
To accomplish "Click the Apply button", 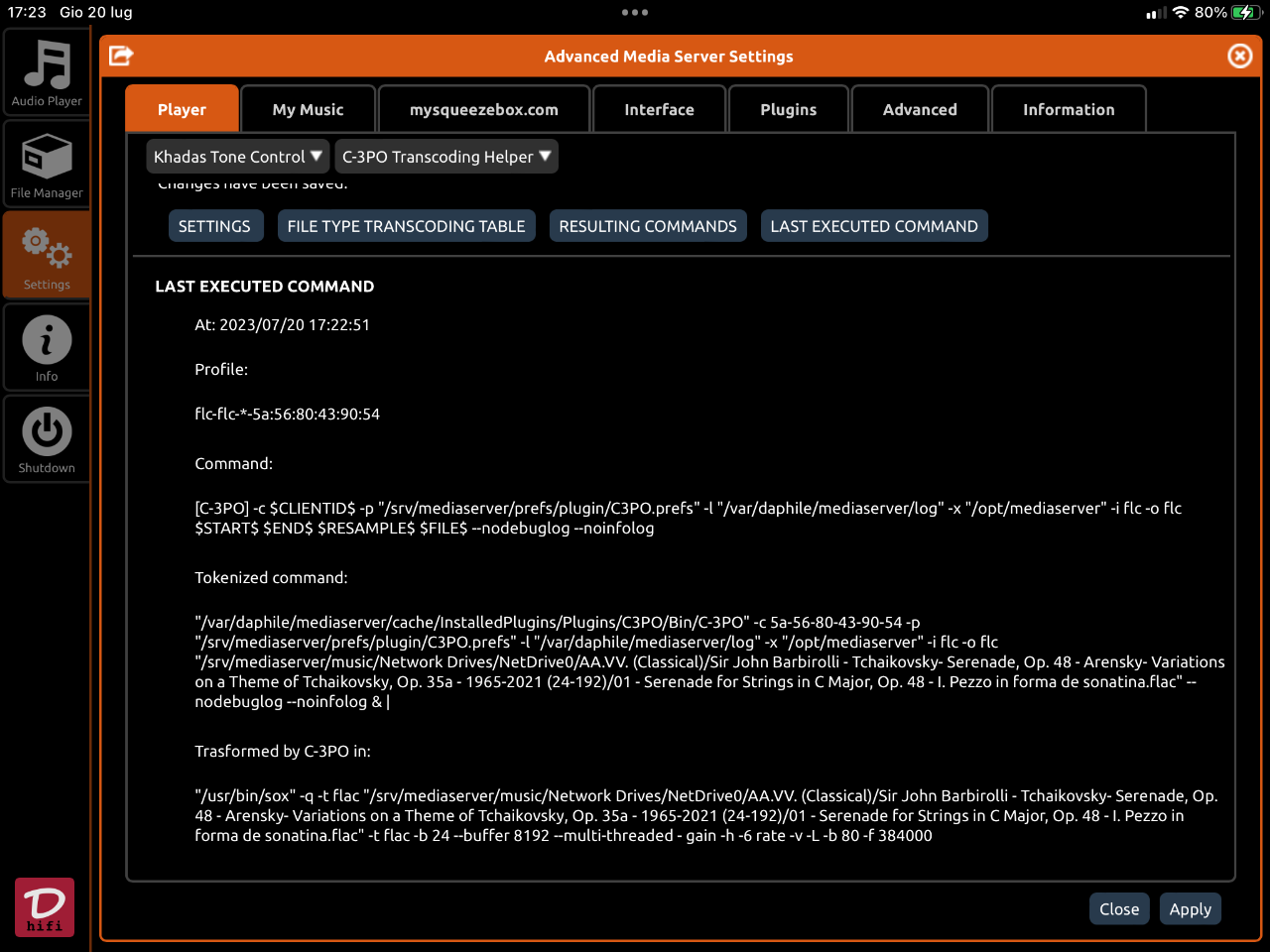I will point(1191,908).
